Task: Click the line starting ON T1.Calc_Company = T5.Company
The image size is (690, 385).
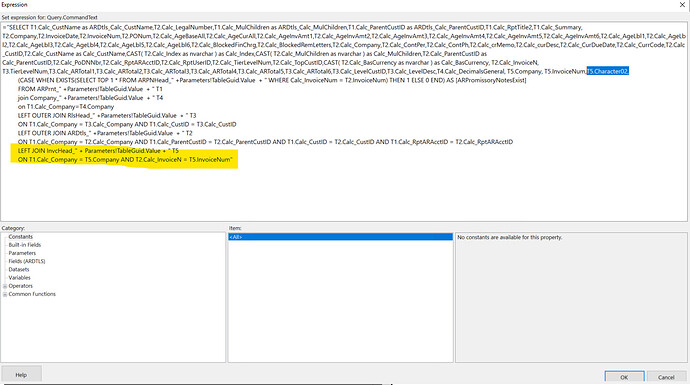Action: coord(125,159)
